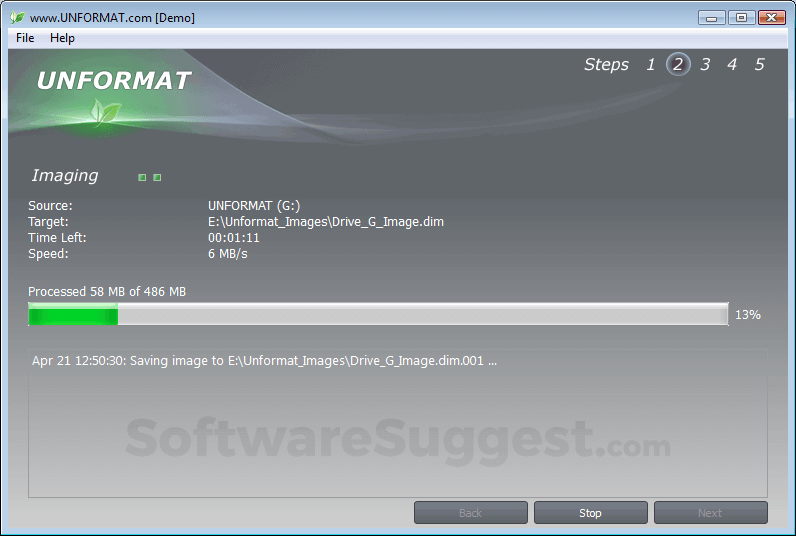Close the UNFORMAT window
Image resolution: width=796 pixels, height=536 pixels.
(772, 18)
